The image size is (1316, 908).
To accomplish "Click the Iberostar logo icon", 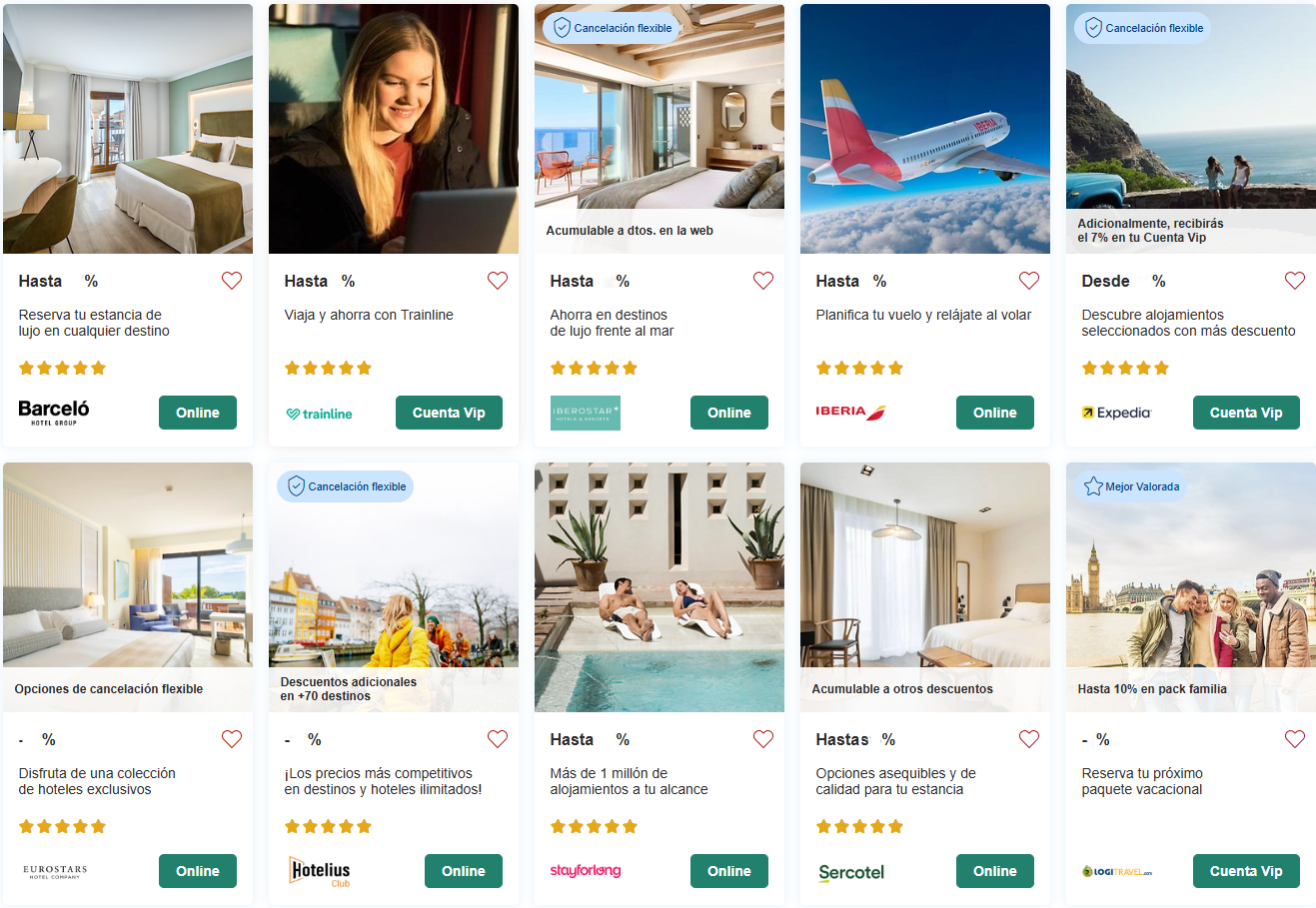I will click(x=586, y=413).
